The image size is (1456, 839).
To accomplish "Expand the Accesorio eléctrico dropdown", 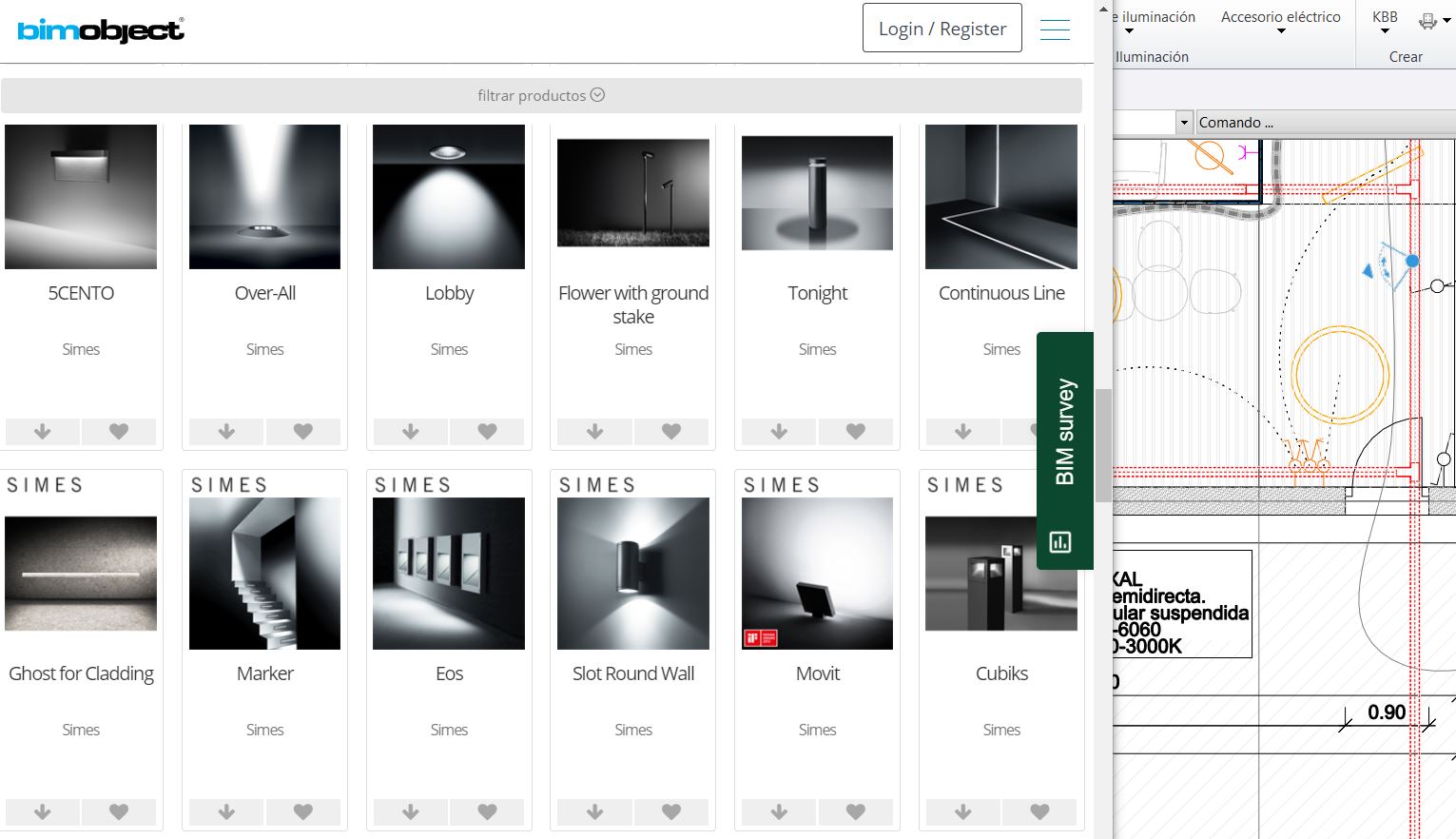I will [1280, 22].
